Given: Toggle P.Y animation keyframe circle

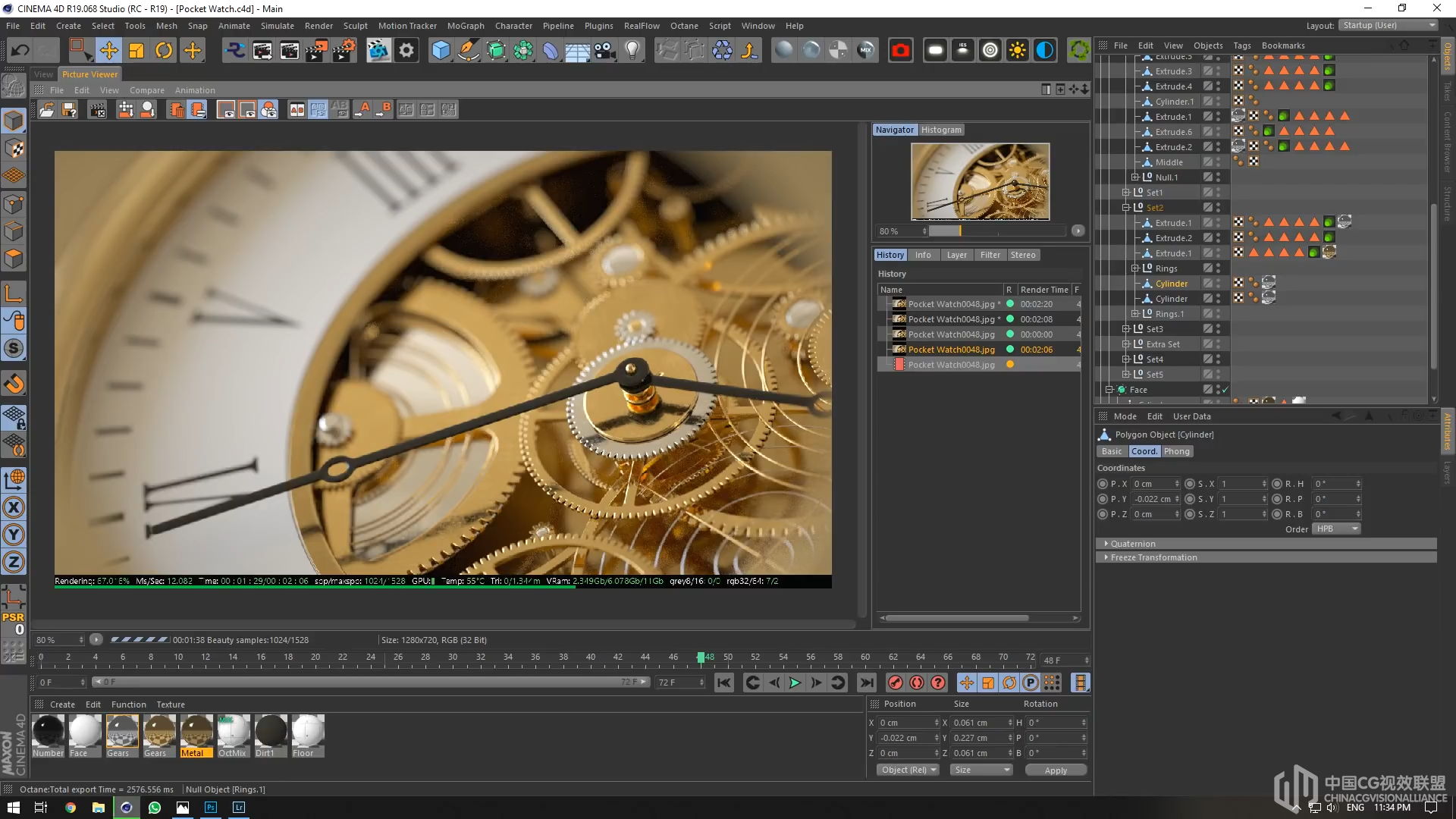Looking at the screenshot, I should click(1103, 499).
